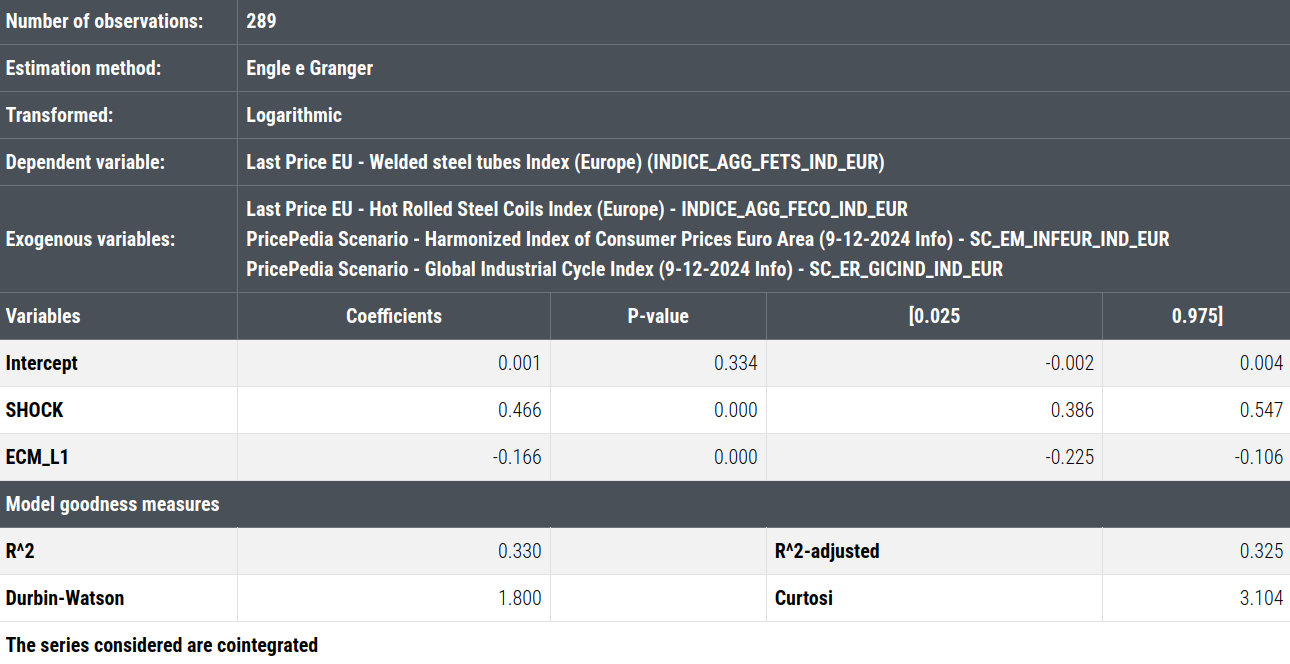This screenshot has height=664, width=1290.
Task: Click the SHOCK coefficient value 0.466
Action: (x=520, y=410)
